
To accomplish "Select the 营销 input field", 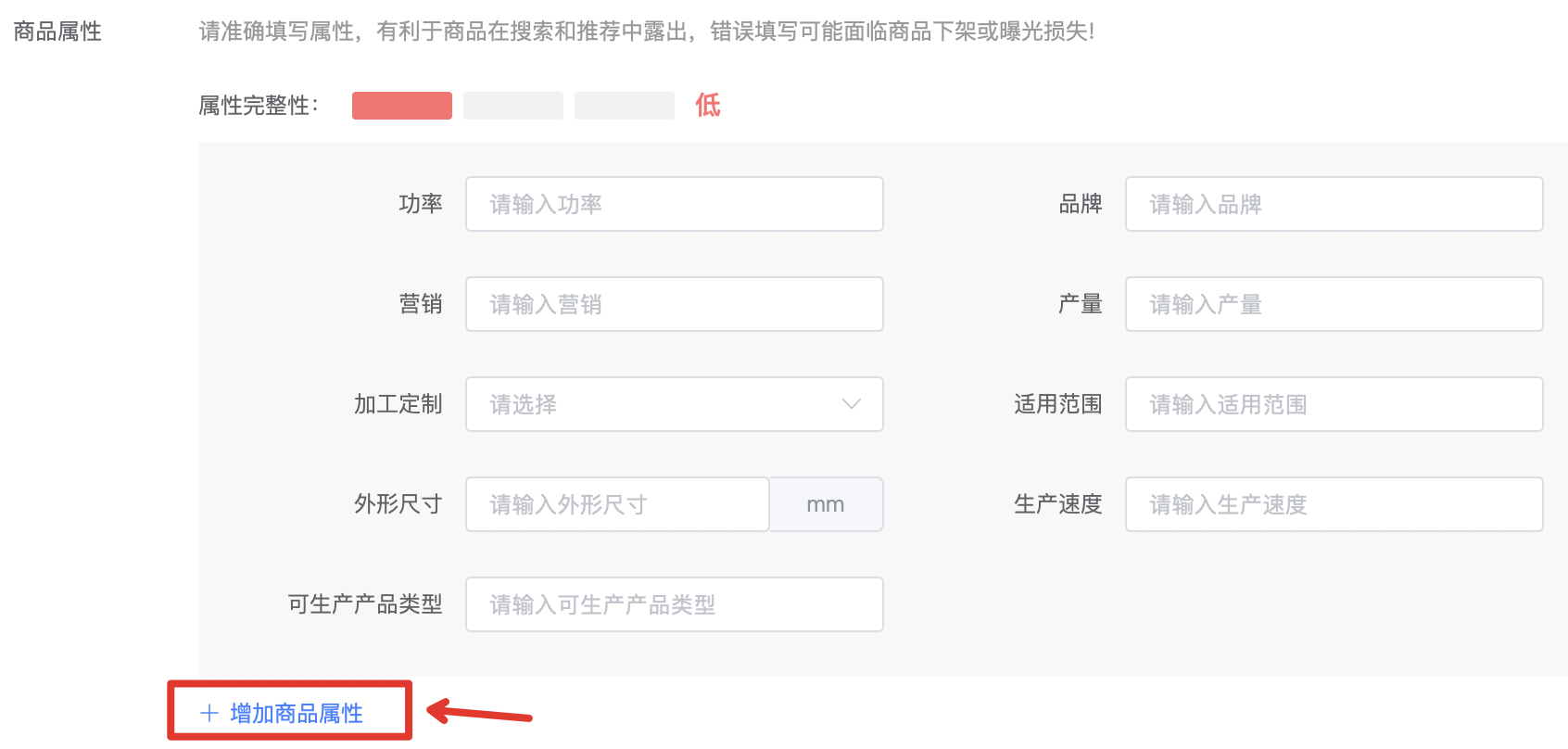I will [674, 304].
